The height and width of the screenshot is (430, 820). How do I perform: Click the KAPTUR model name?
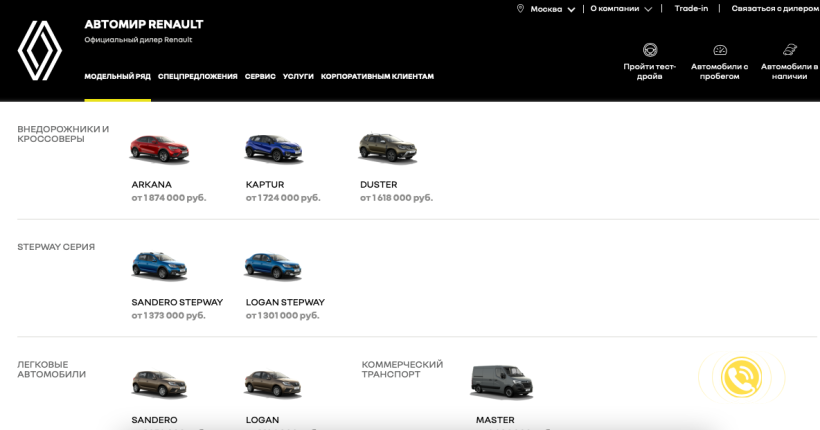(265, 185)
